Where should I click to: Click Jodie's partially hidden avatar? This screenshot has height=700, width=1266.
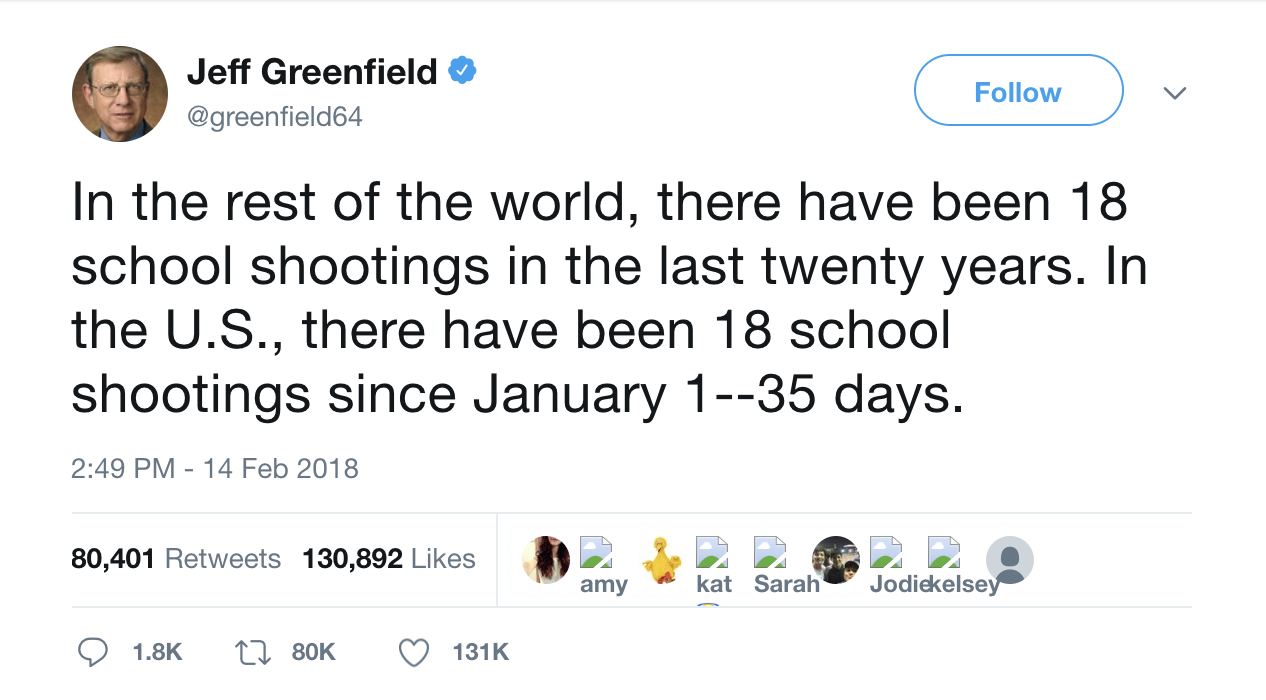(x=888, y=553)
